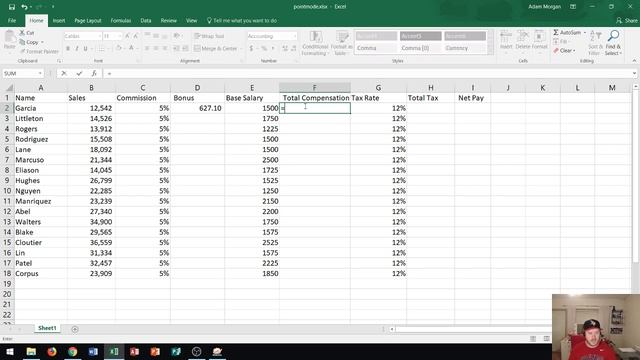Apply the Comma cell style
Viewport: 640px width, 360px height.
(376, 48)
